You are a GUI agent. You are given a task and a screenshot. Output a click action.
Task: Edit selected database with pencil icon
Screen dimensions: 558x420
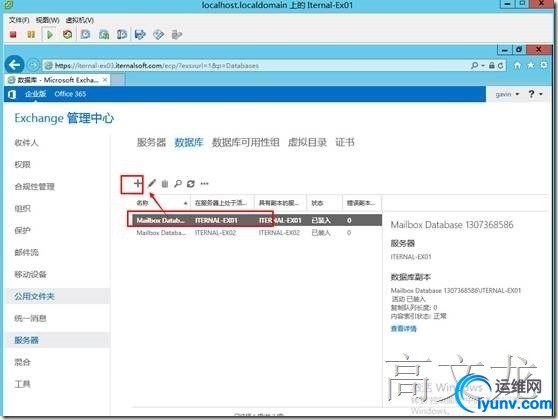(x=152, y=184)
